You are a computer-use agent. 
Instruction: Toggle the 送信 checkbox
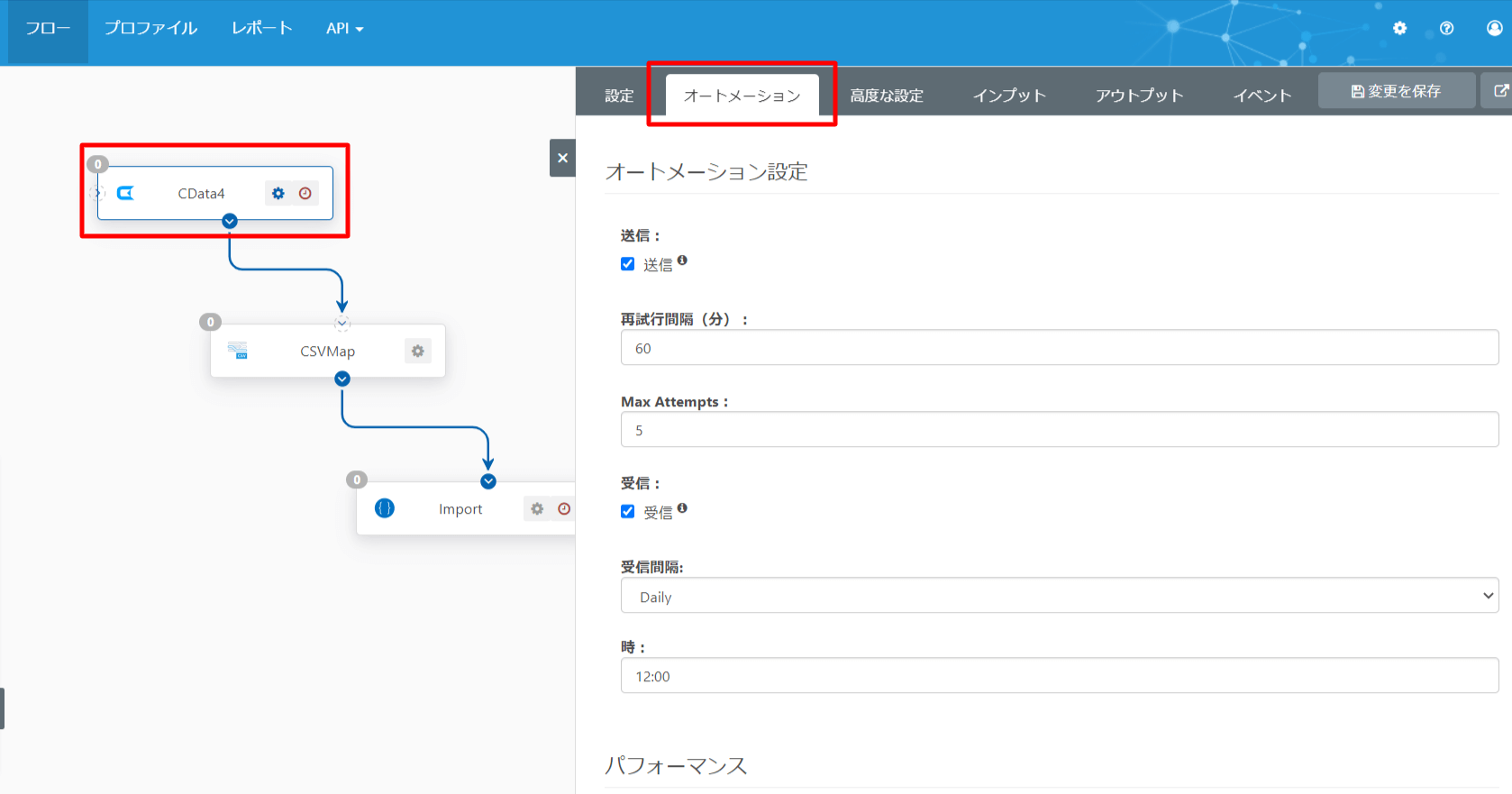pos(628,264)
